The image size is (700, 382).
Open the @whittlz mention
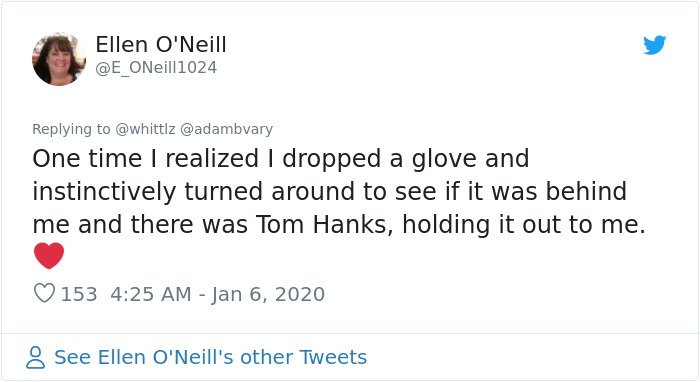pos(146,129)
